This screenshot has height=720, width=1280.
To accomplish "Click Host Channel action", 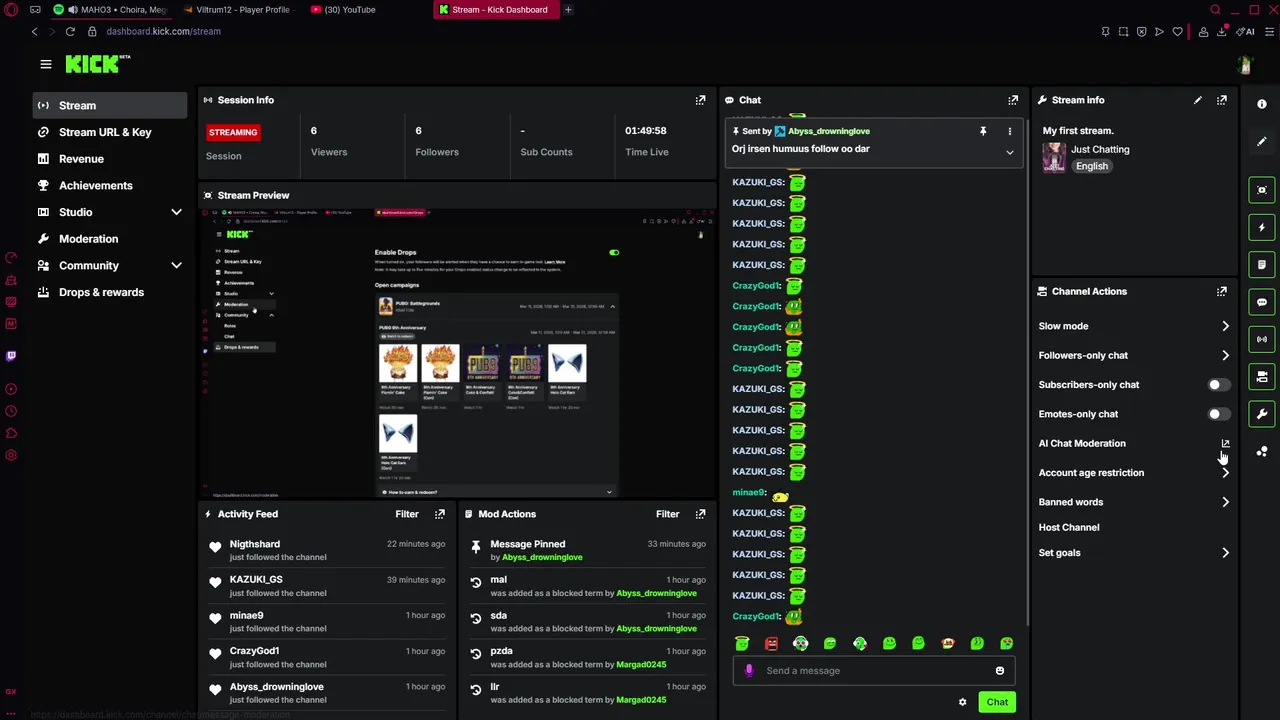I will pos(1069,527).
